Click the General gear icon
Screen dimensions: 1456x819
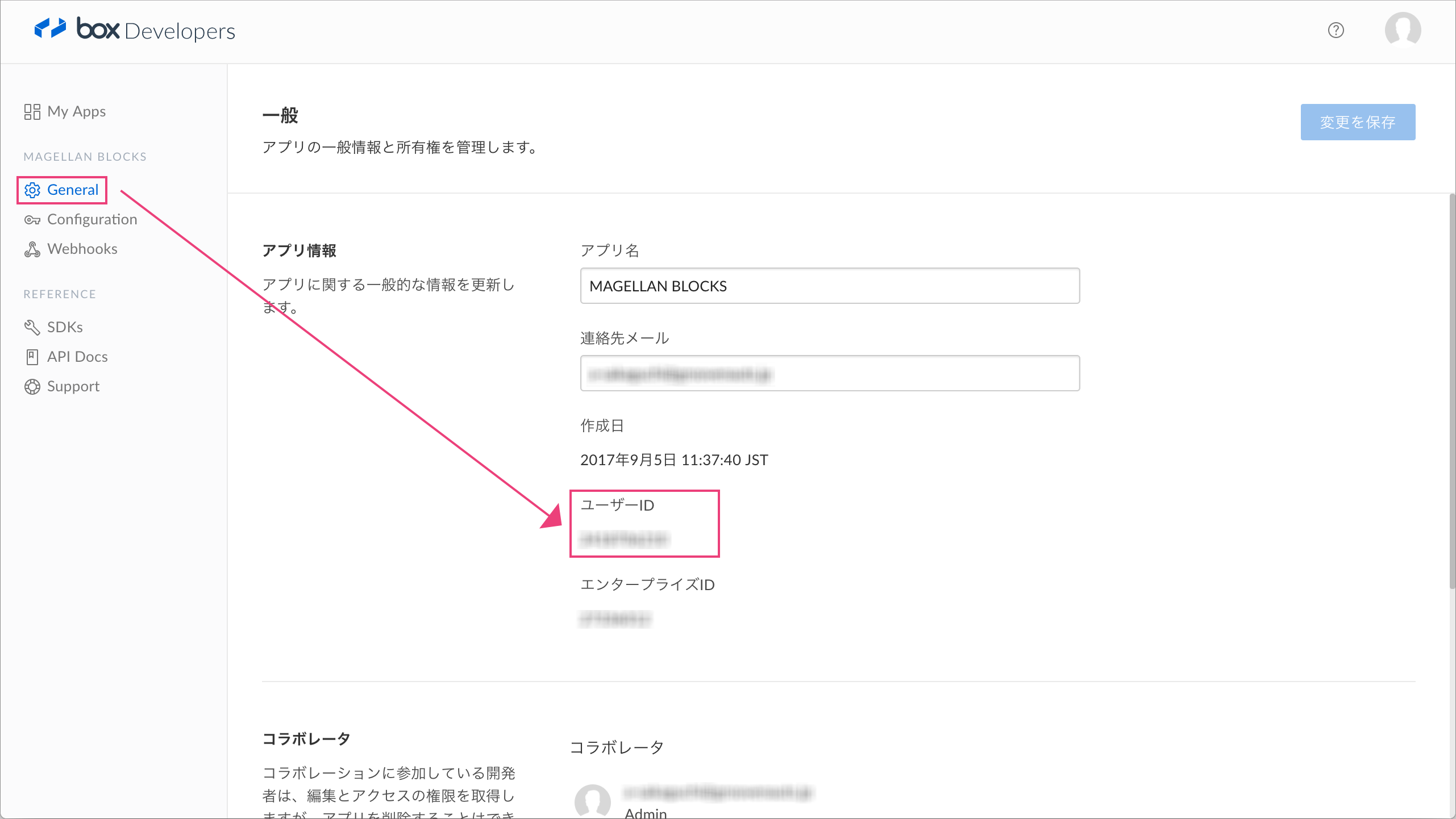click(32, 190)
